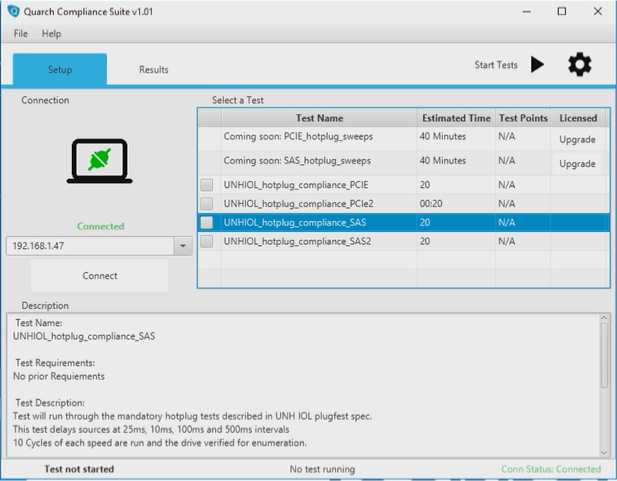Screen dimensions: 617x481
Task: Minimize the Quarch Compliance Suite window
Action: (526, 11)
